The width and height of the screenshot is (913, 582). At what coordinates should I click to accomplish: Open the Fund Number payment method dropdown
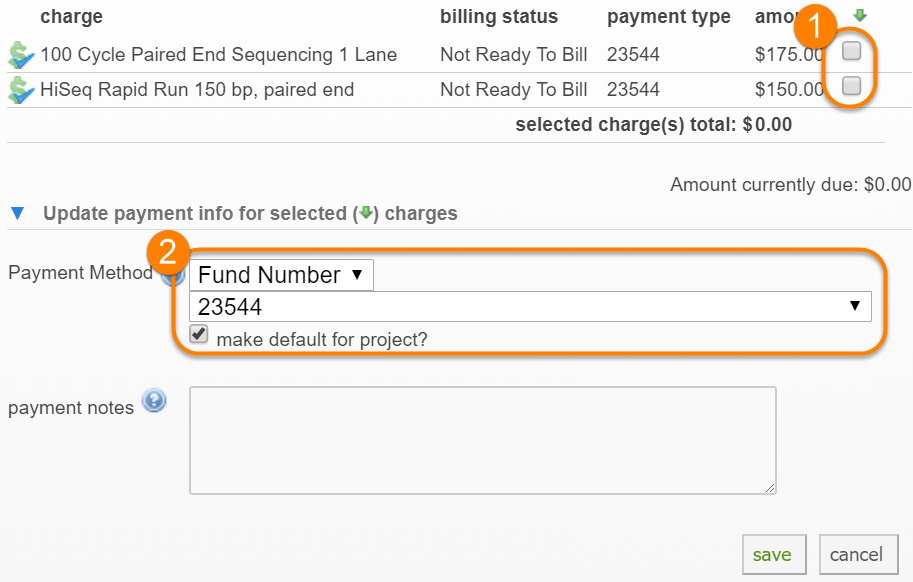pyautogui.click(x=281, y=275)
